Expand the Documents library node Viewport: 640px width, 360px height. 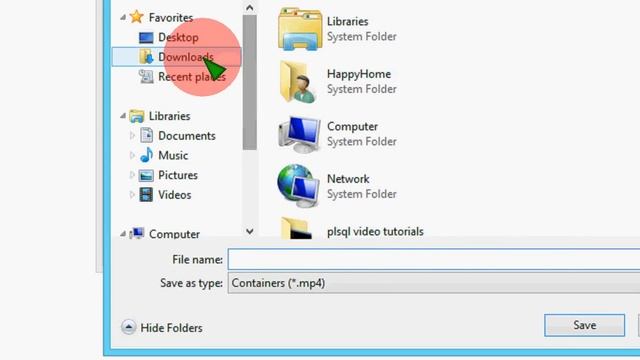[132, 135]
